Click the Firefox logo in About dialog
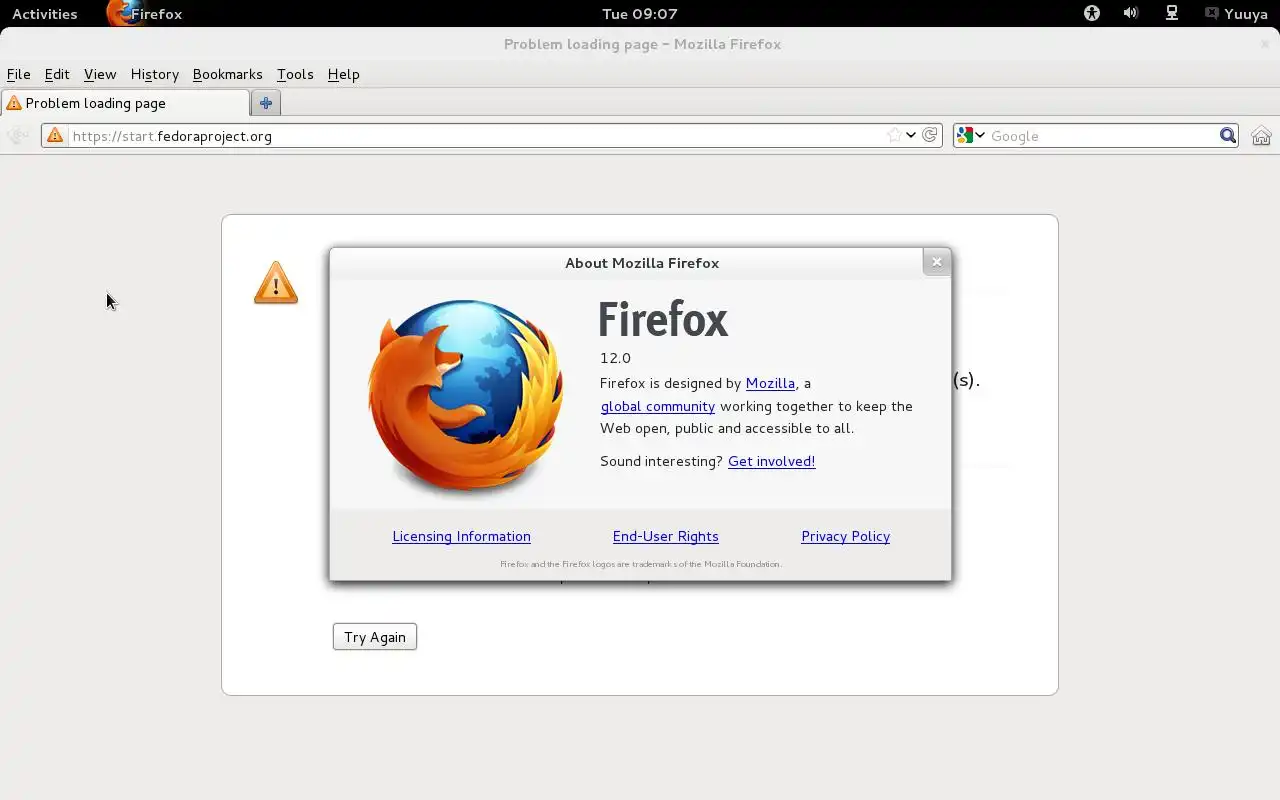 pos(466,395)
